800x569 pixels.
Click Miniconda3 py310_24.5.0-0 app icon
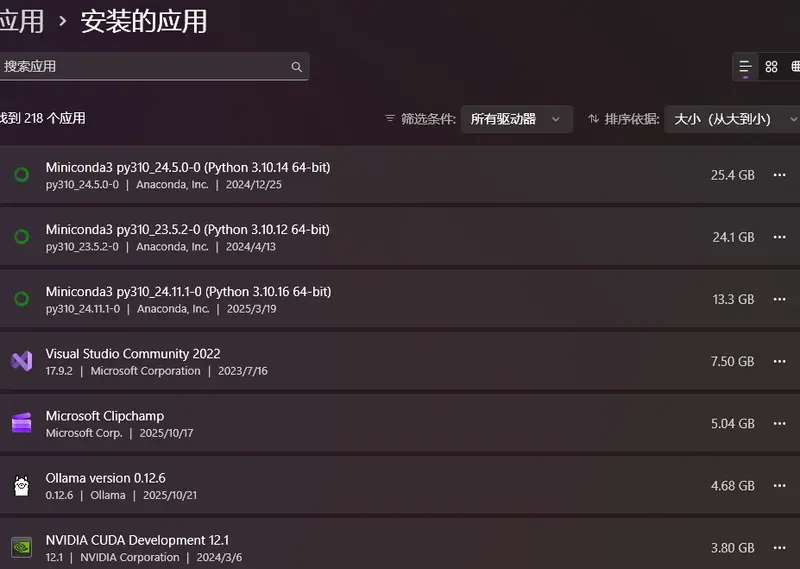tap(21, 175)
